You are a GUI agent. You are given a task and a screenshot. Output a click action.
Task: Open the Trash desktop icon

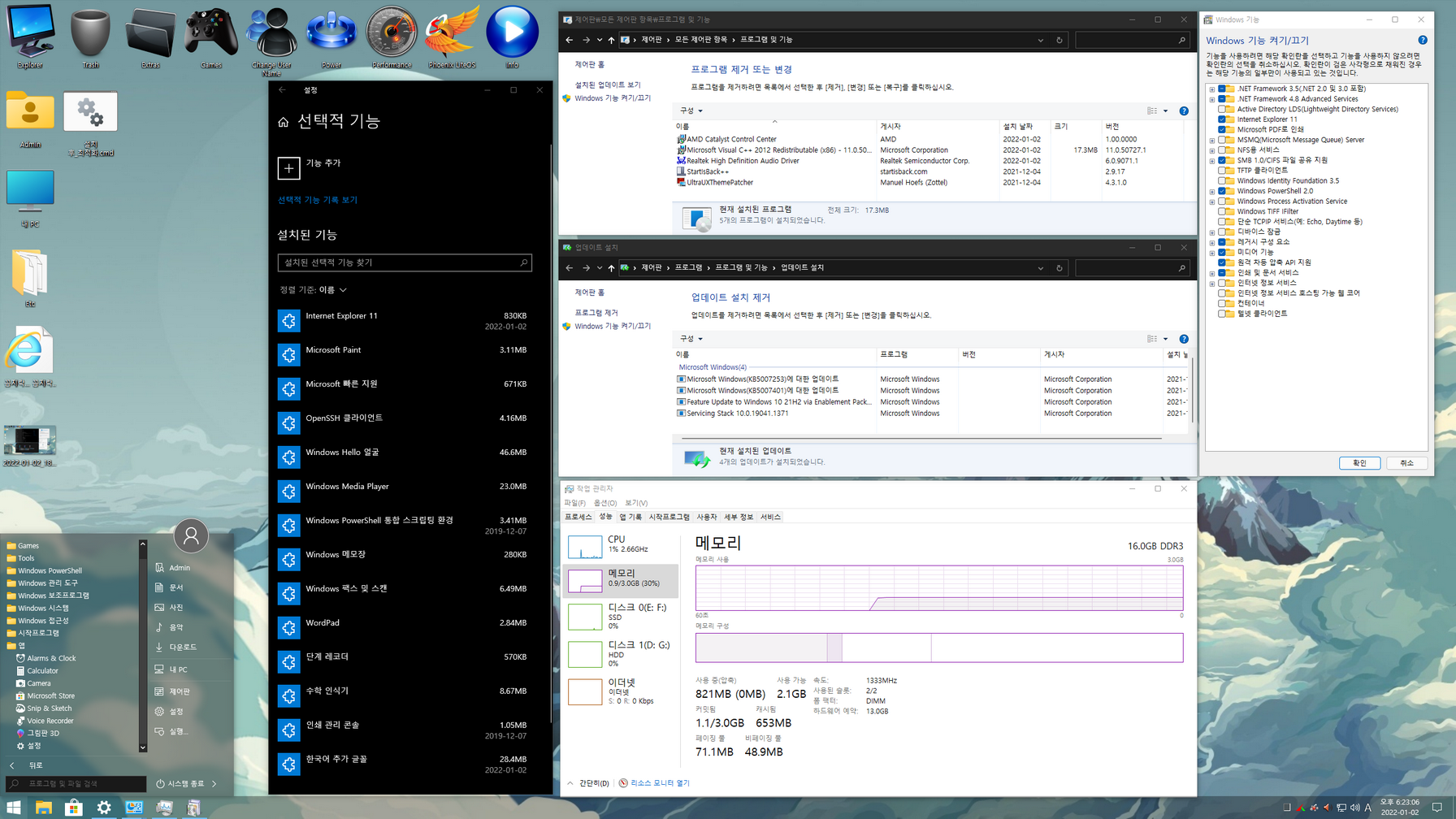90,34
